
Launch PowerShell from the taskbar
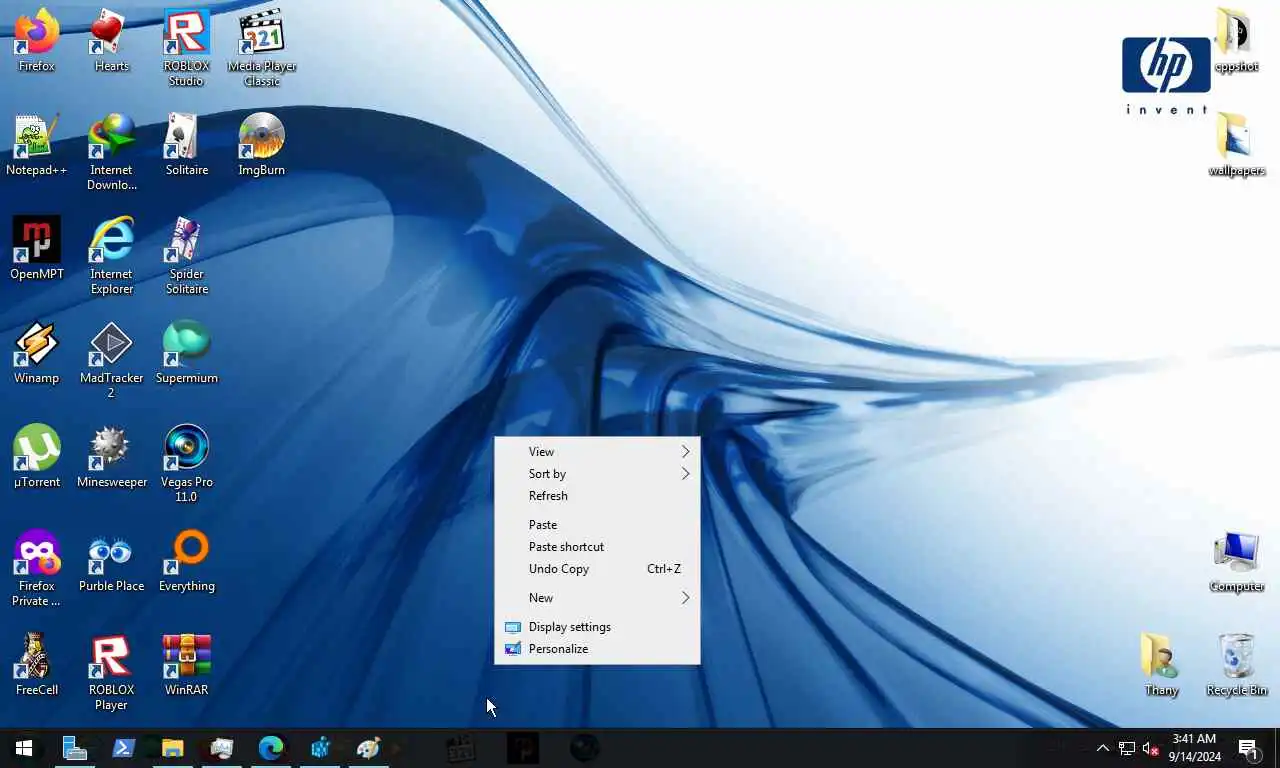(x=123, y=748)
